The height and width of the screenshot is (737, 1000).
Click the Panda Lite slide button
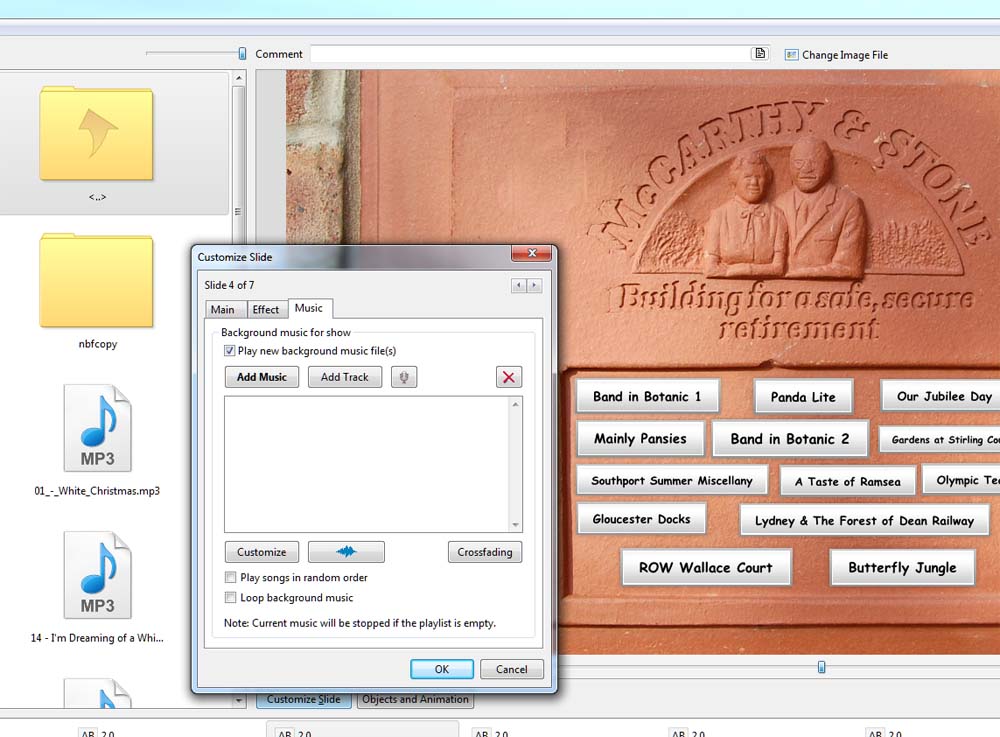pyautogui.click(x=803, y=397)
